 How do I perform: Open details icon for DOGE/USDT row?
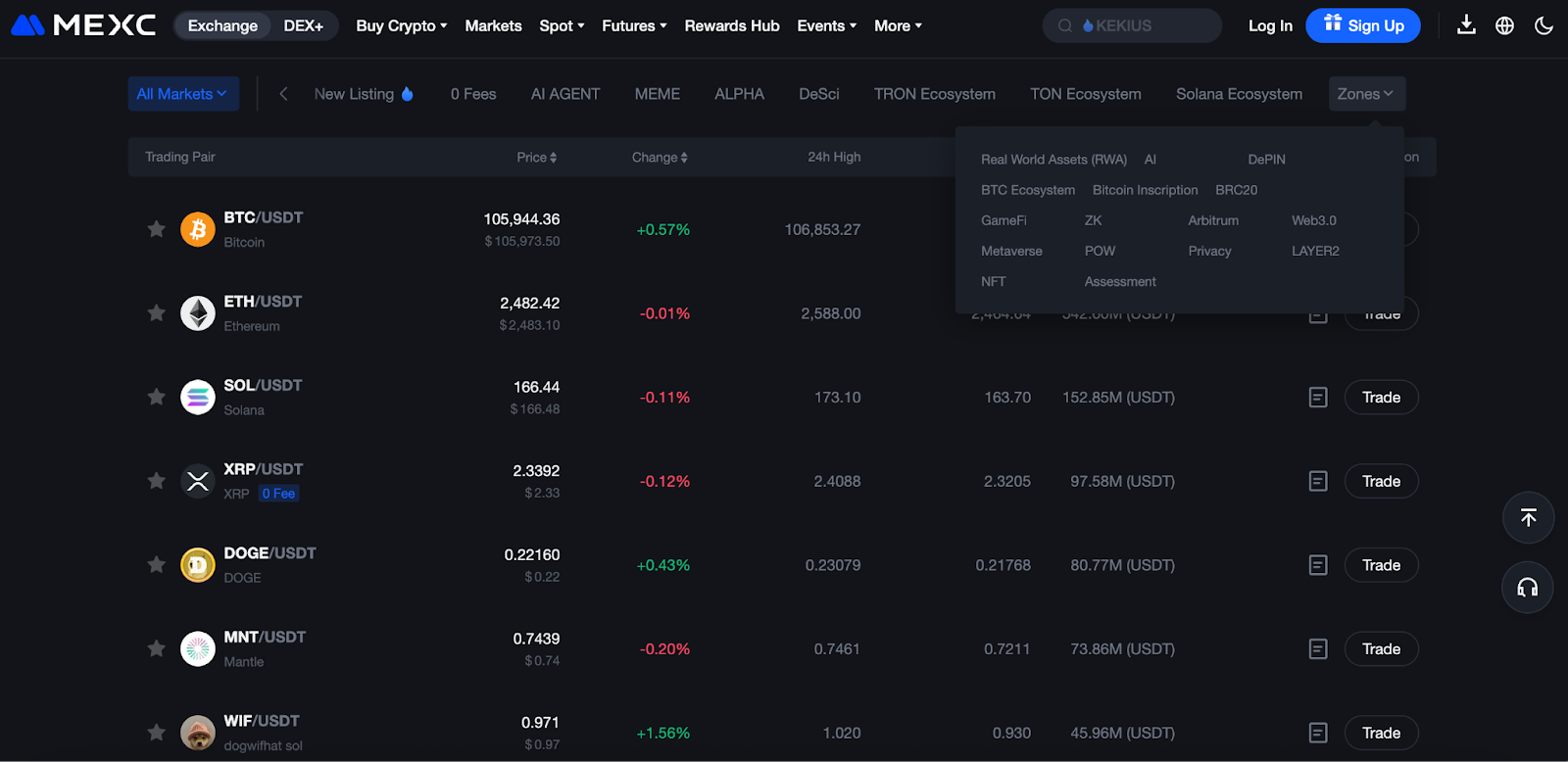point(1318,565)
